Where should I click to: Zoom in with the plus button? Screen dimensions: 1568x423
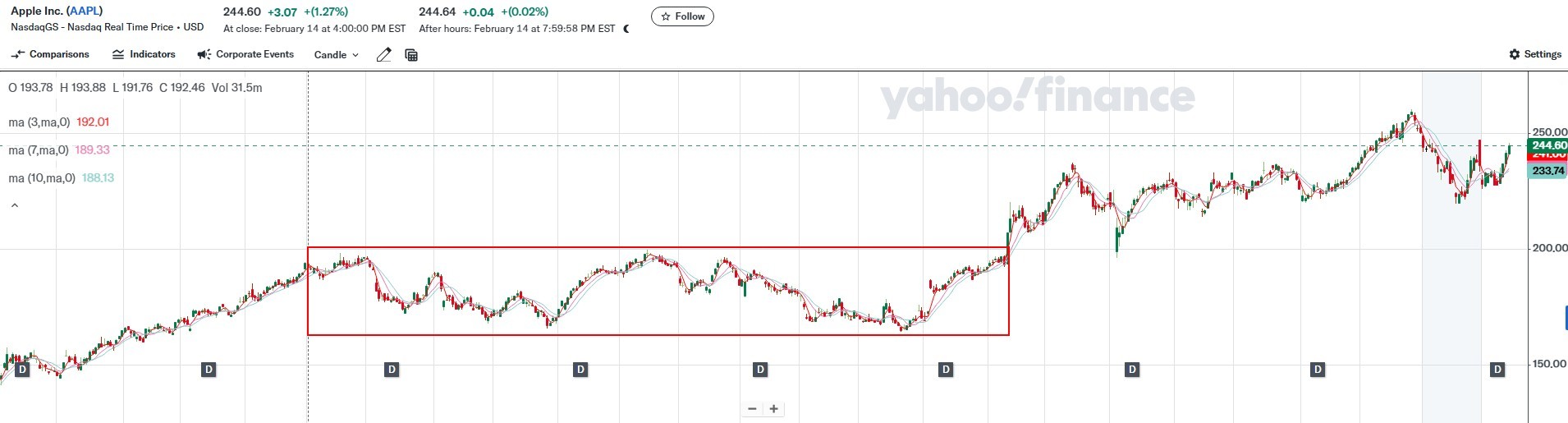(773, 409)
